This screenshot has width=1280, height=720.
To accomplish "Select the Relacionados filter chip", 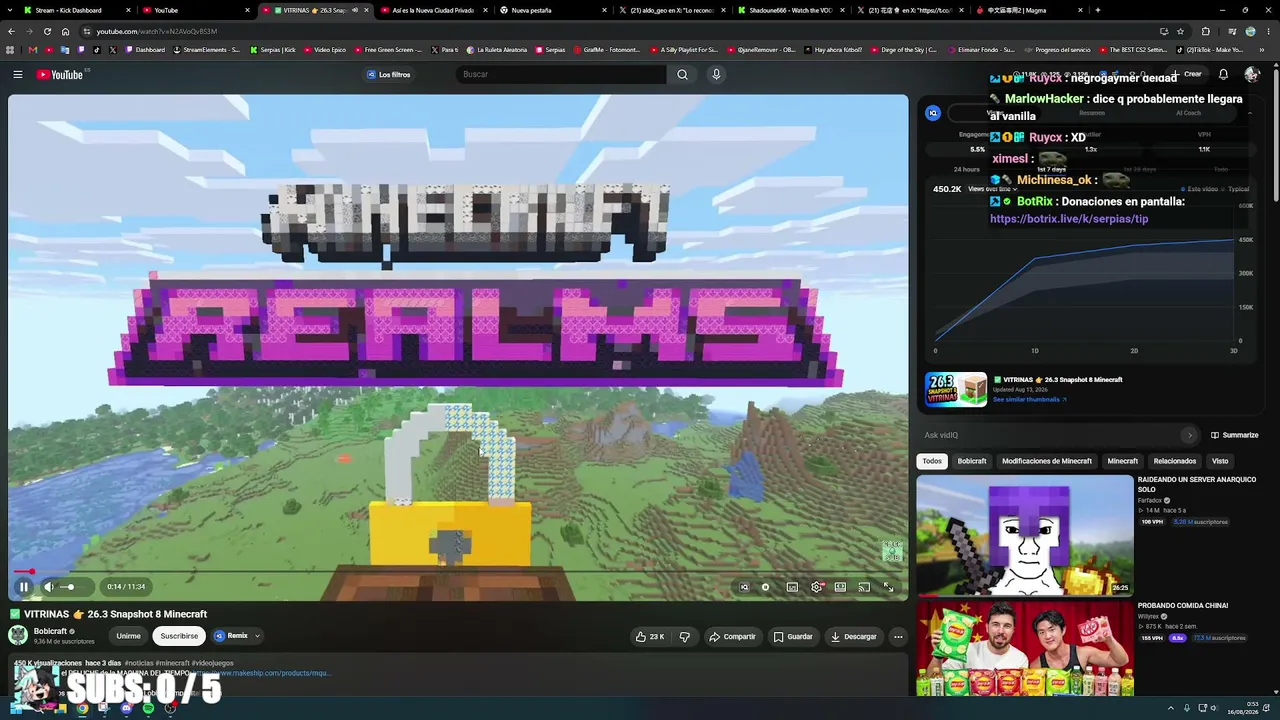I will tap(1175, 461).
